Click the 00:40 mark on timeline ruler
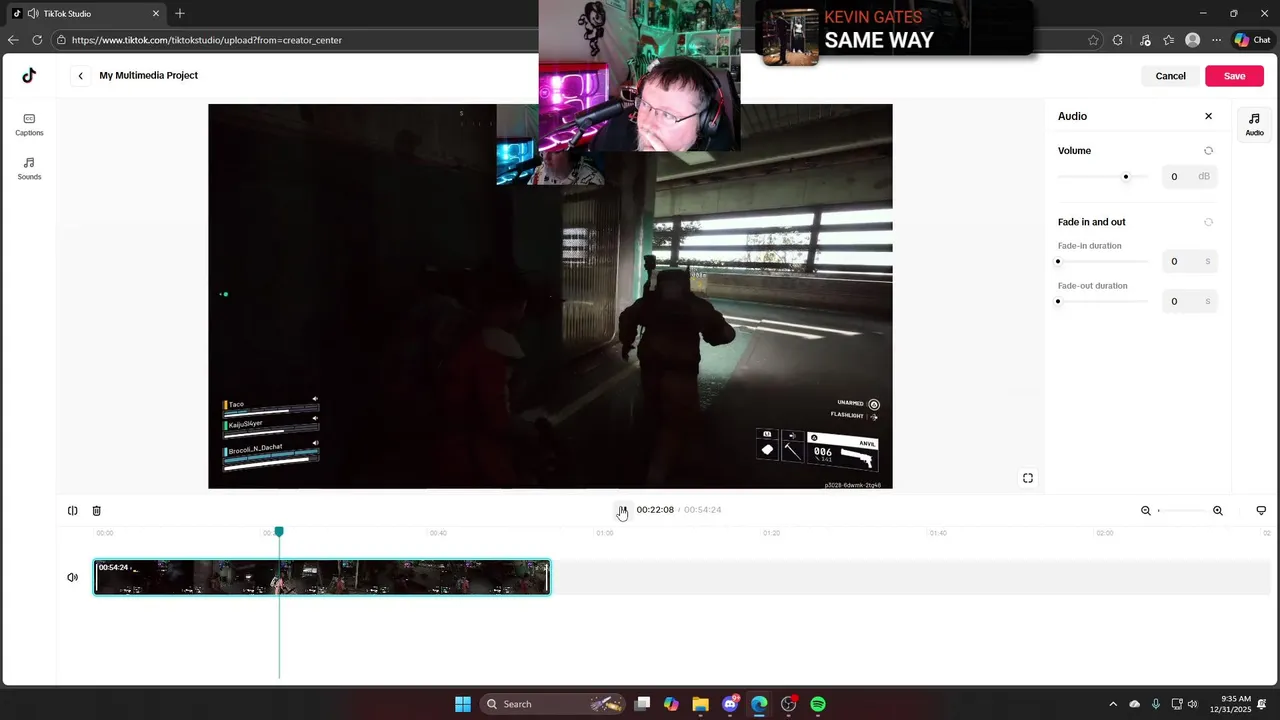This screenshot has height=720, width=1280. point(438,533)
